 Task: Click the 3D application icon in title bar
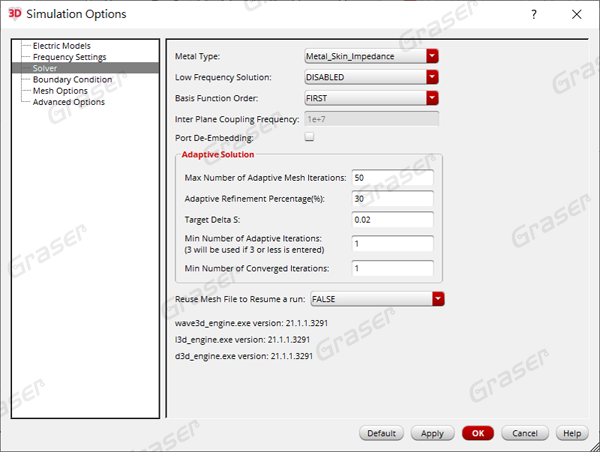pos(15,14)
